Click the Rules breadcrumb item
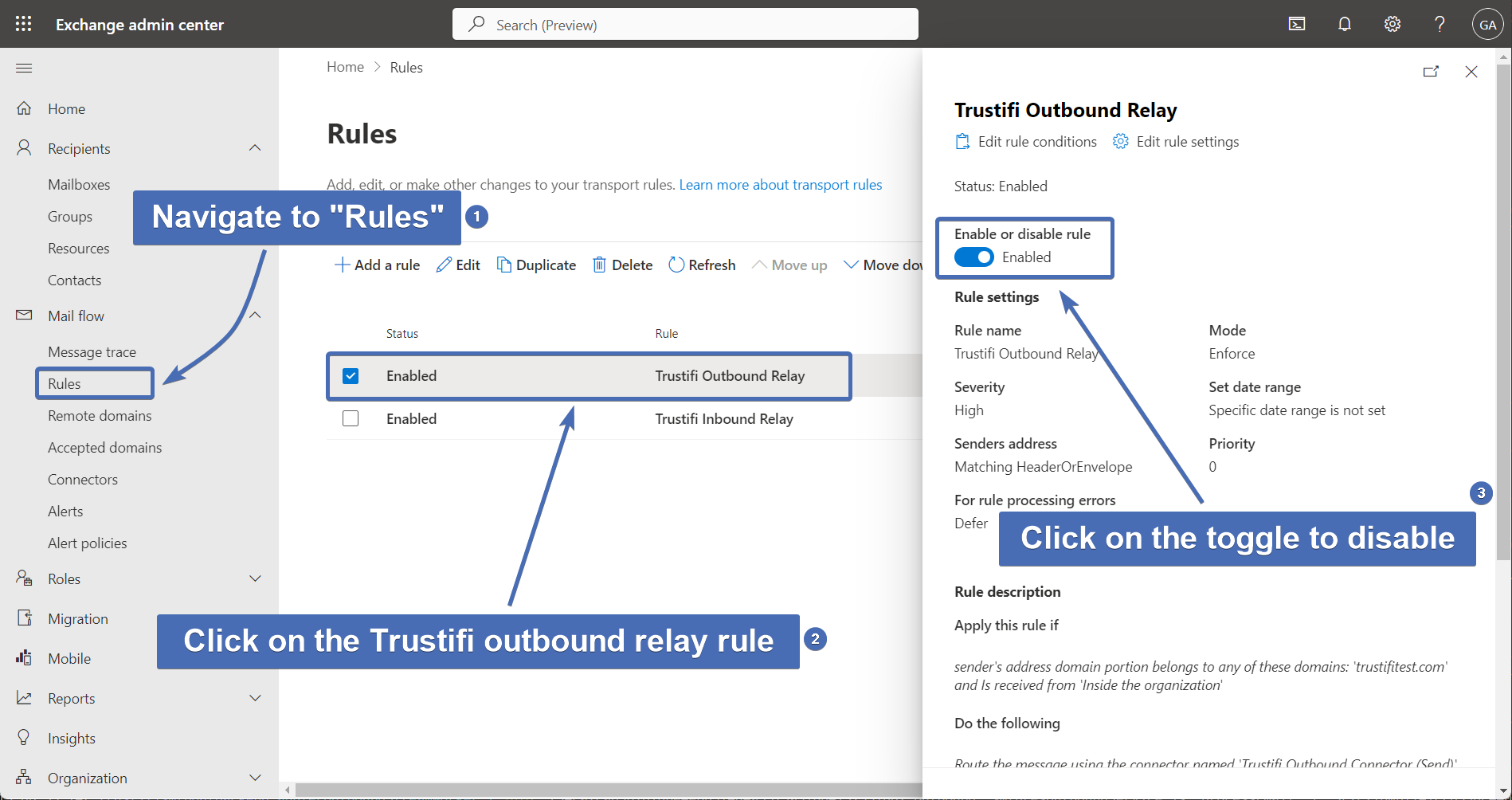Viewport: 1512px width, 800px height. pyautogui.click(x=406, y=68)
